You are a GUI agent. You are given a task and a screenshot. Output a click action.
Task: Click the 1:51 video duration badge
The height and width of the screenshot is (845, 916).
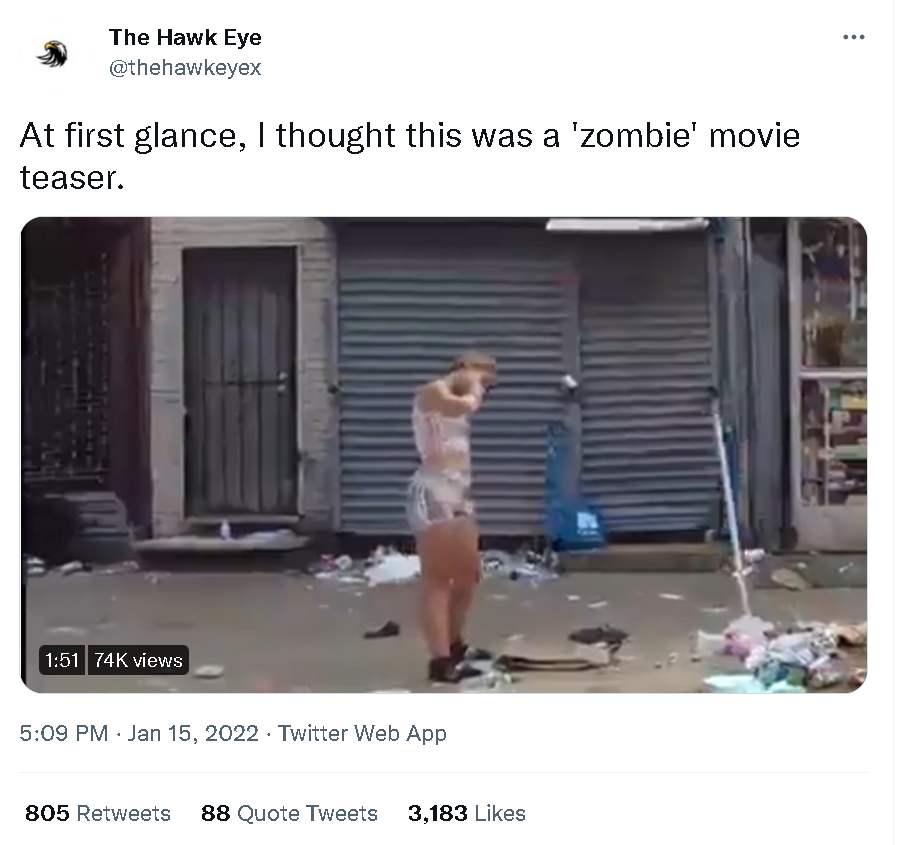point(62,660)
